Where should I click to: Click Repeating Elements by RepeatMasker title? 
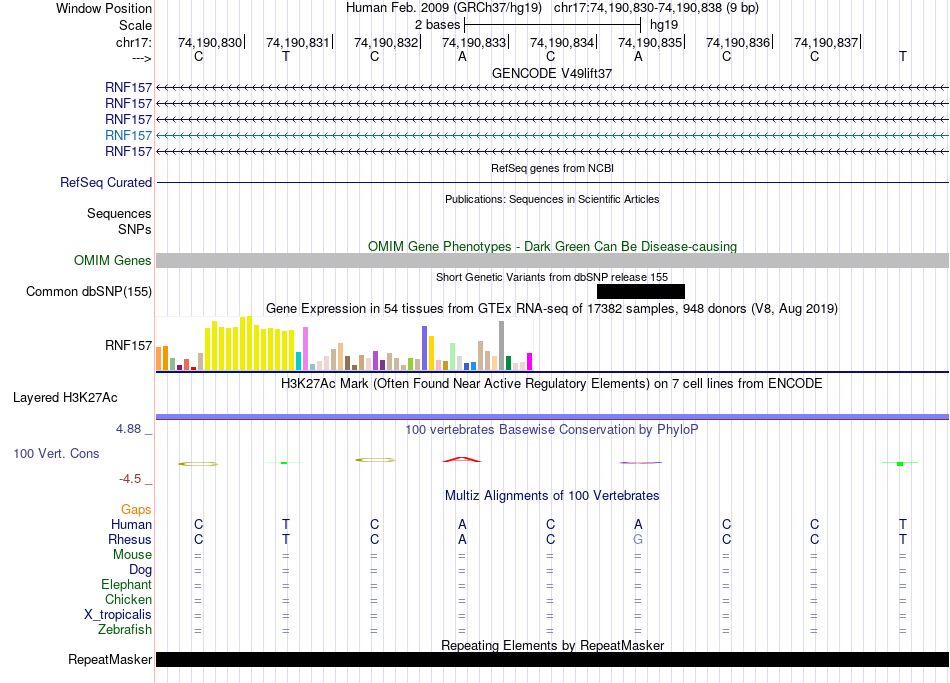click(x=552, y=645)
